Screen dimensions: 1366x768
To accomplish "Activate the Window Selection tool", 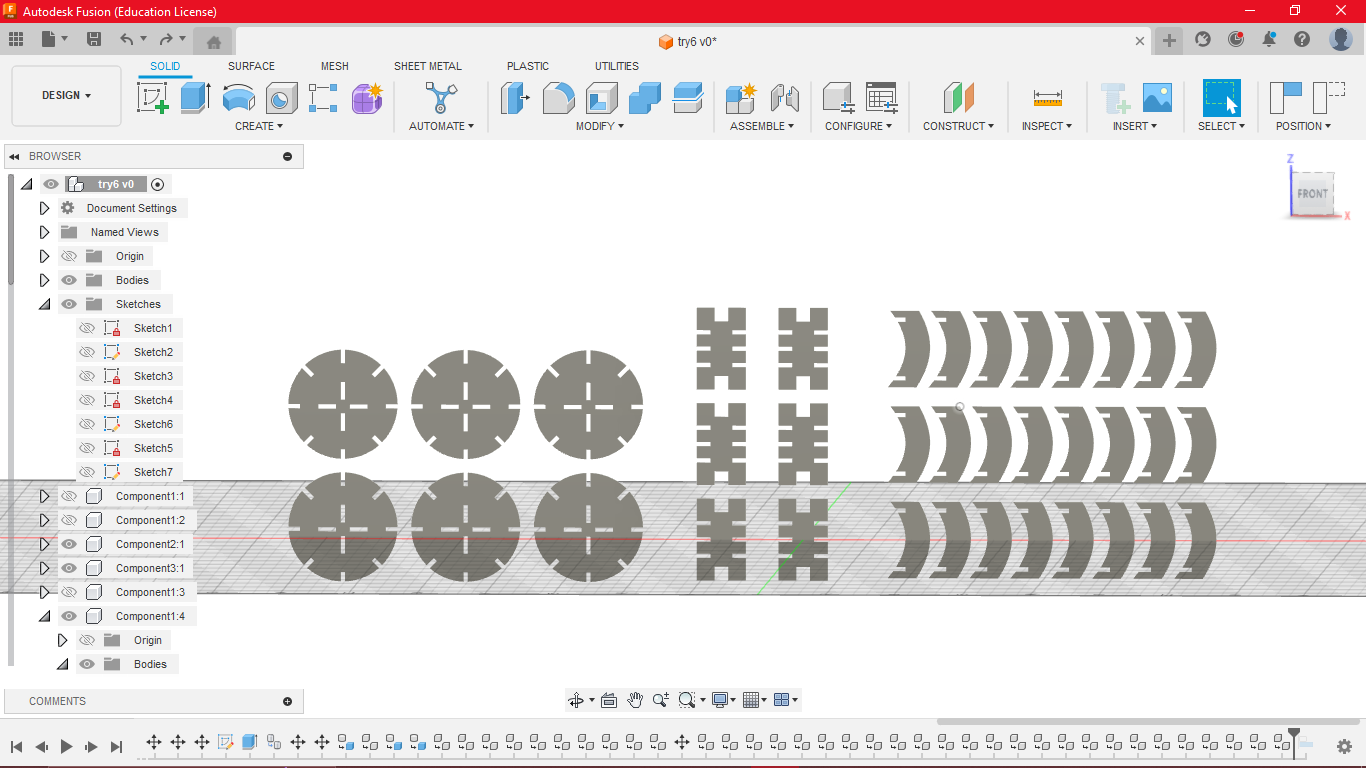I will 1221,98.
